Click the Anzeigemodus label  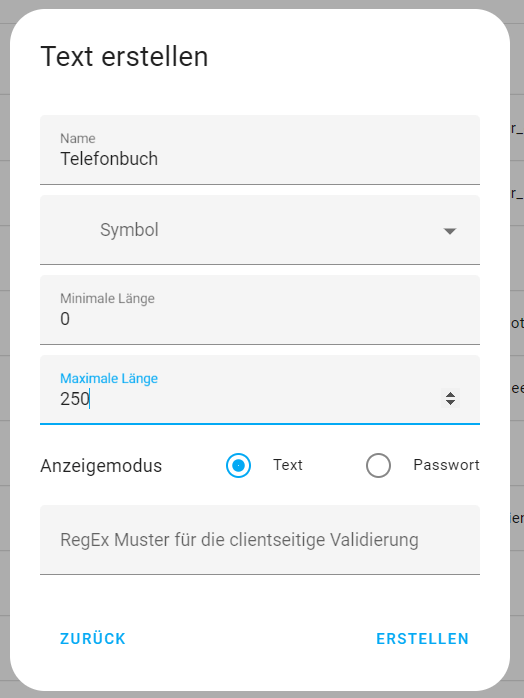tap(101, 466)
